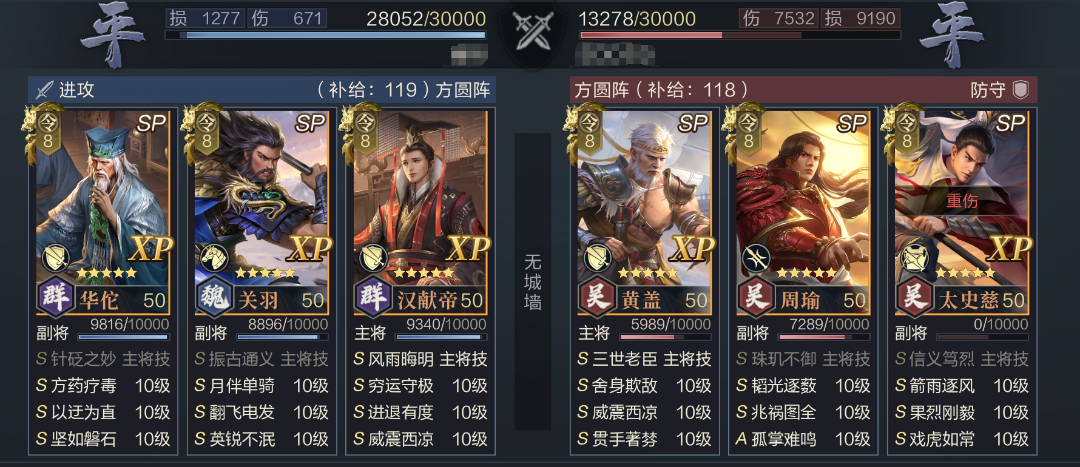This screenshot has width=1080, height=467.
Task: Click 关羽's cavalry horse troop icon
Action: (x=214, y=258)
